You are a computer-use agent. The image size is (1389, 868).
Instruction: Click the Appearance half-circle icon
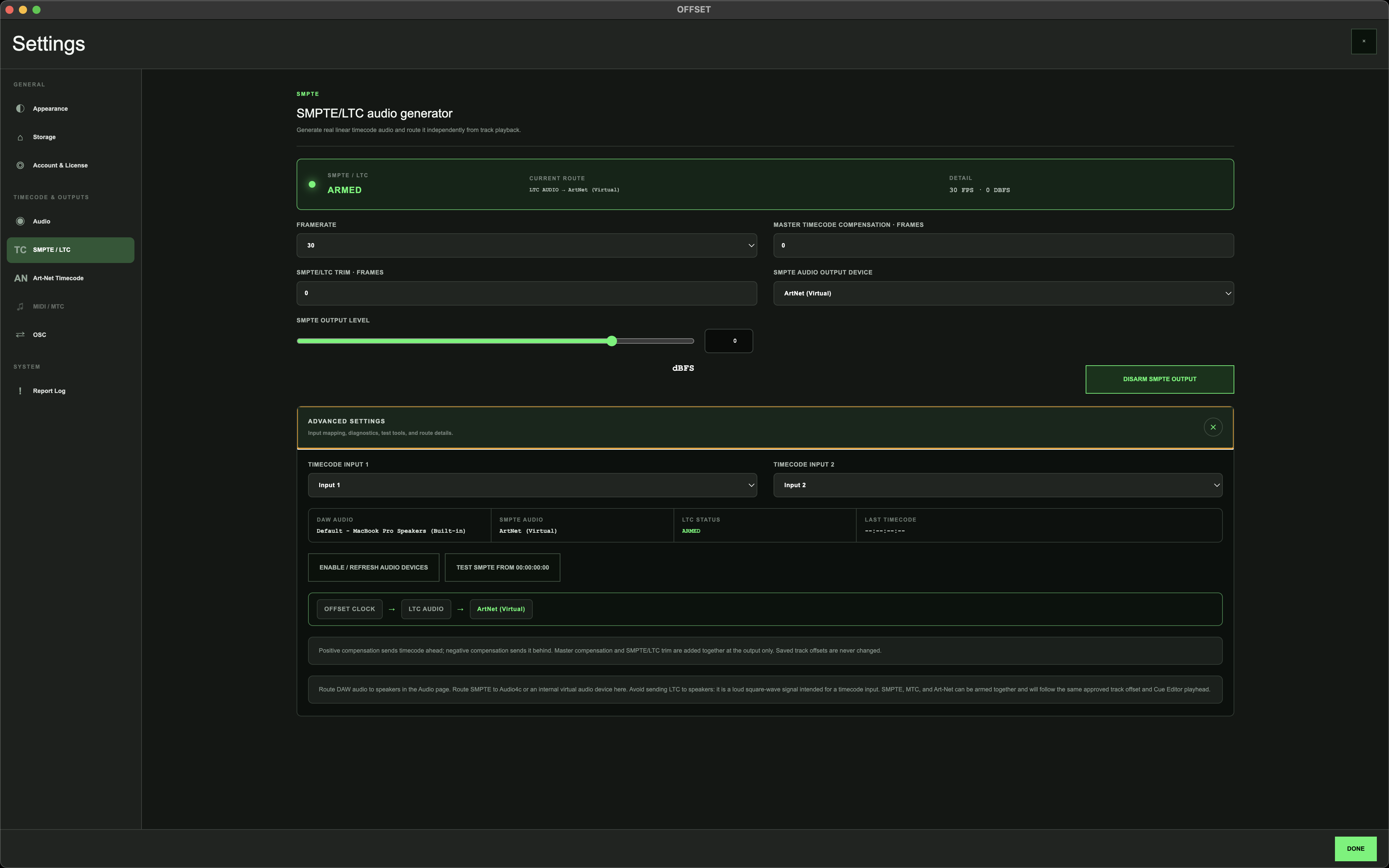click(20, 108)
